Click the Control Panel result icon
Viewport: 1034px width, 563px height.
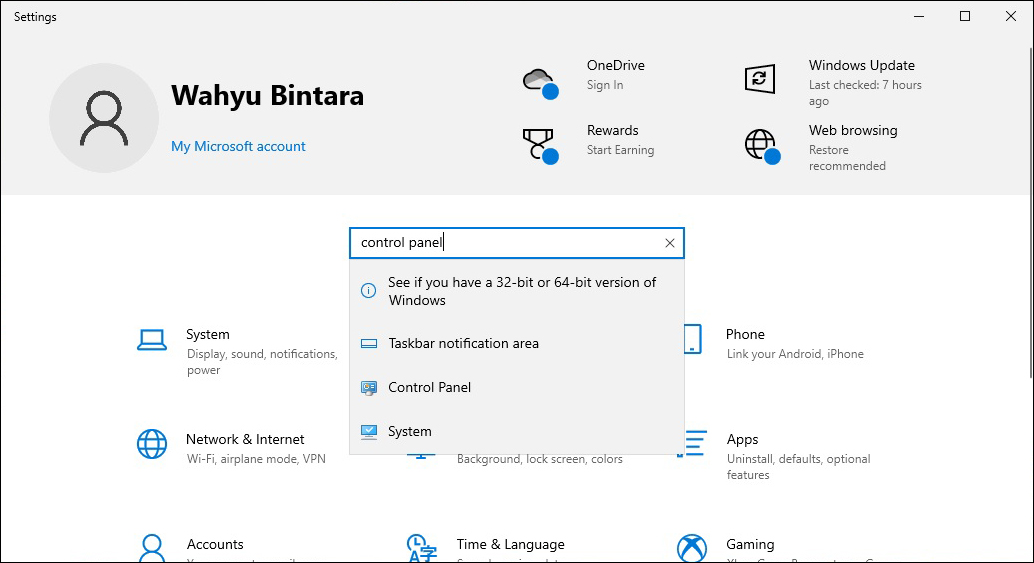369,388
